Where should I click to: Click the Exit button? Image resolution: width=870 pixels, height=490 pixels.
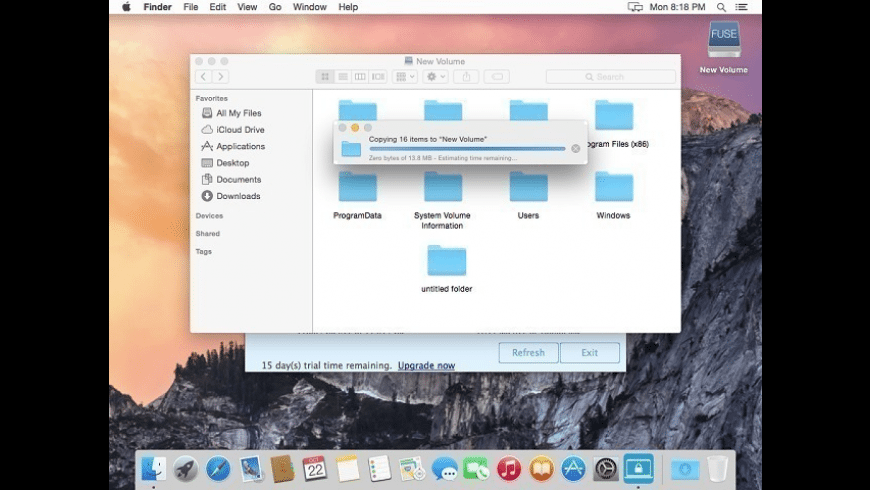pos(589,352)
